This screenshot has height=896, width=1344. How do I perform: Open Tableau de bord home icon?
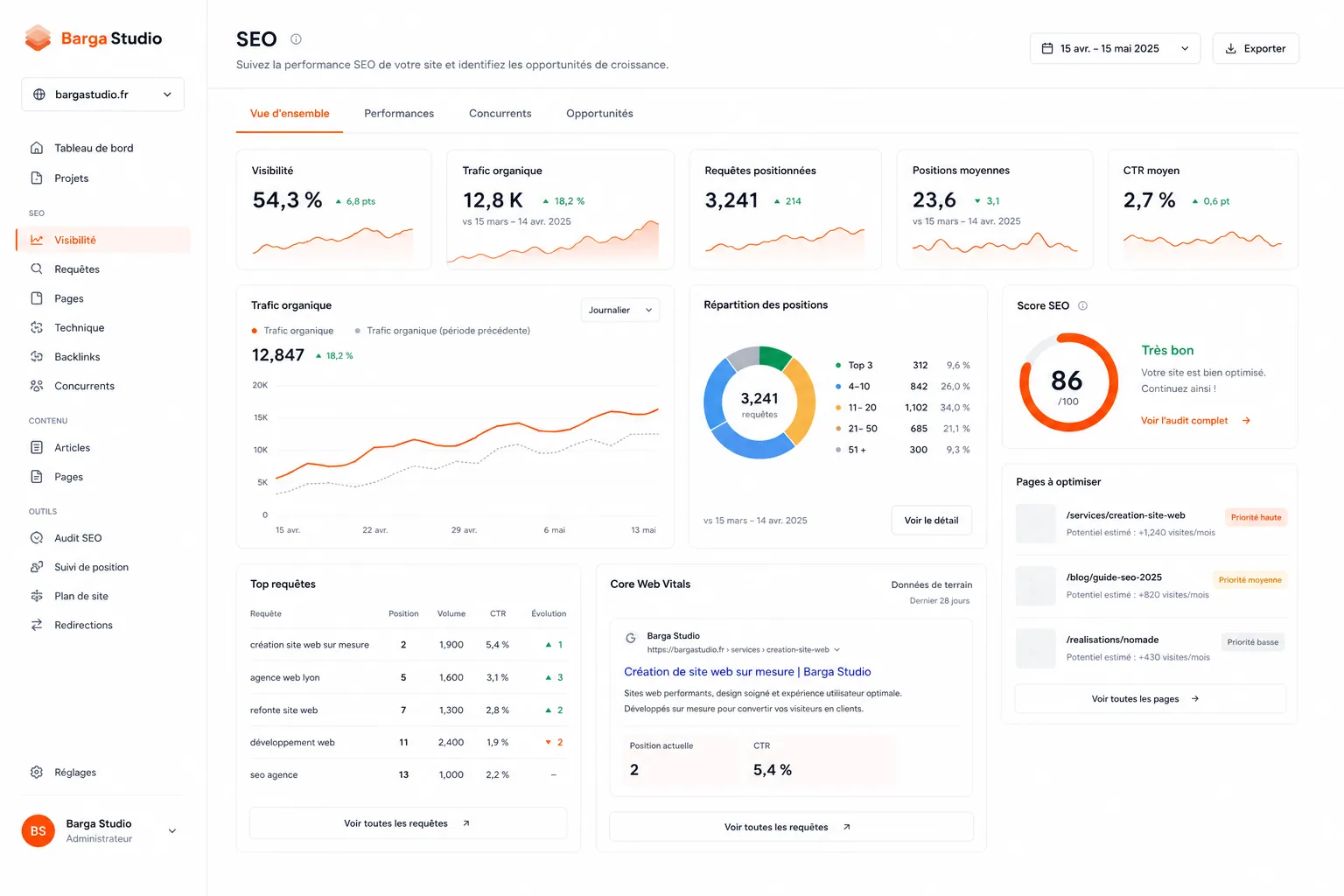point(37,148)
